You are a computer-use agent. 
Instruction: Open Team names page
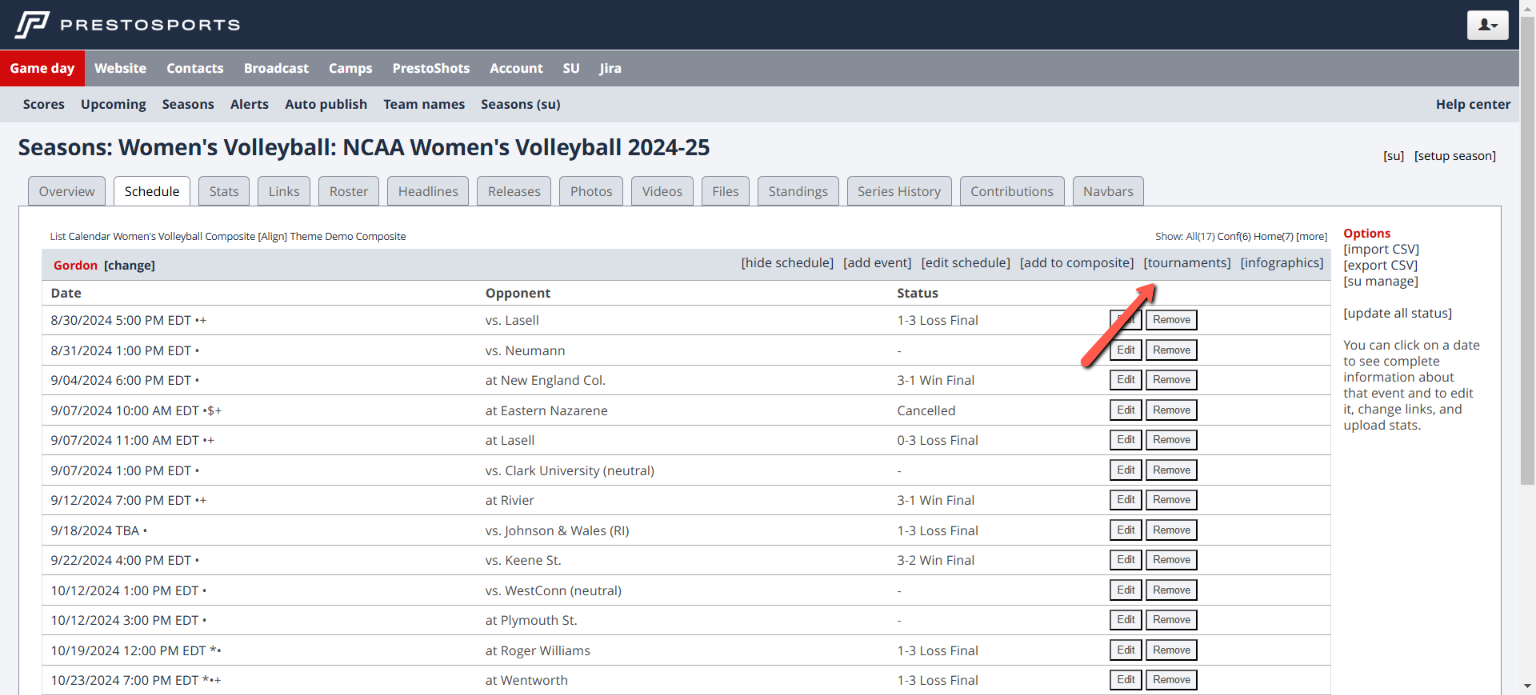pyautogui.click(x=424, y=104)
